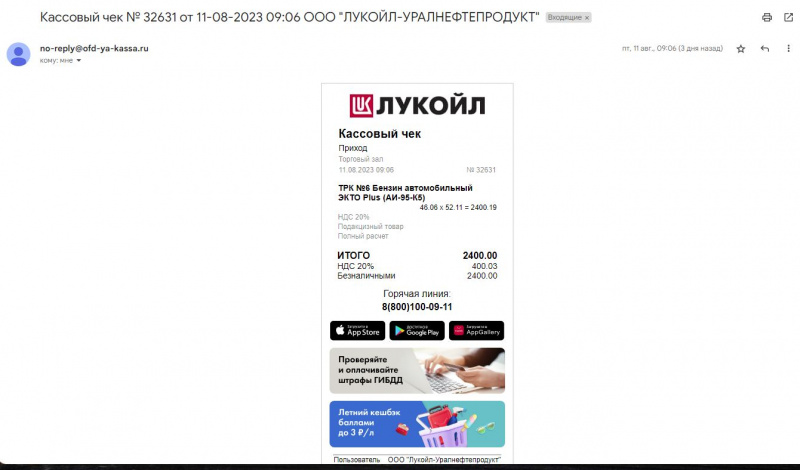The width and height of the screenshot is (800, 470).
Task: Expand recipient details arrow next to 'кому: мне'
Action: coord(79,60)
